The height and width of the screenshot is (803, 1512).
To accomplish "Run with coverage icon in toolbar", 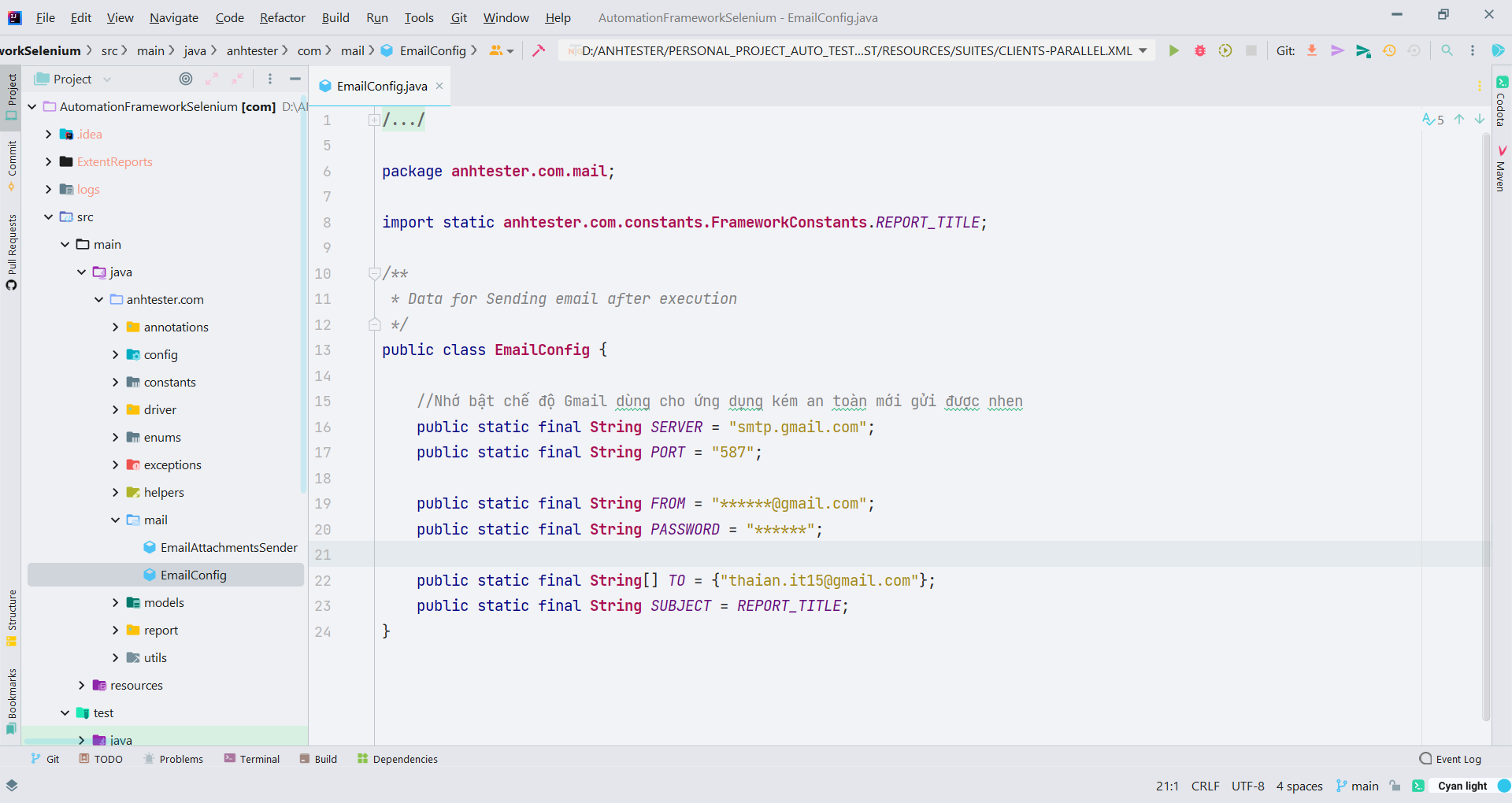I will click(x=1225, y=50).
